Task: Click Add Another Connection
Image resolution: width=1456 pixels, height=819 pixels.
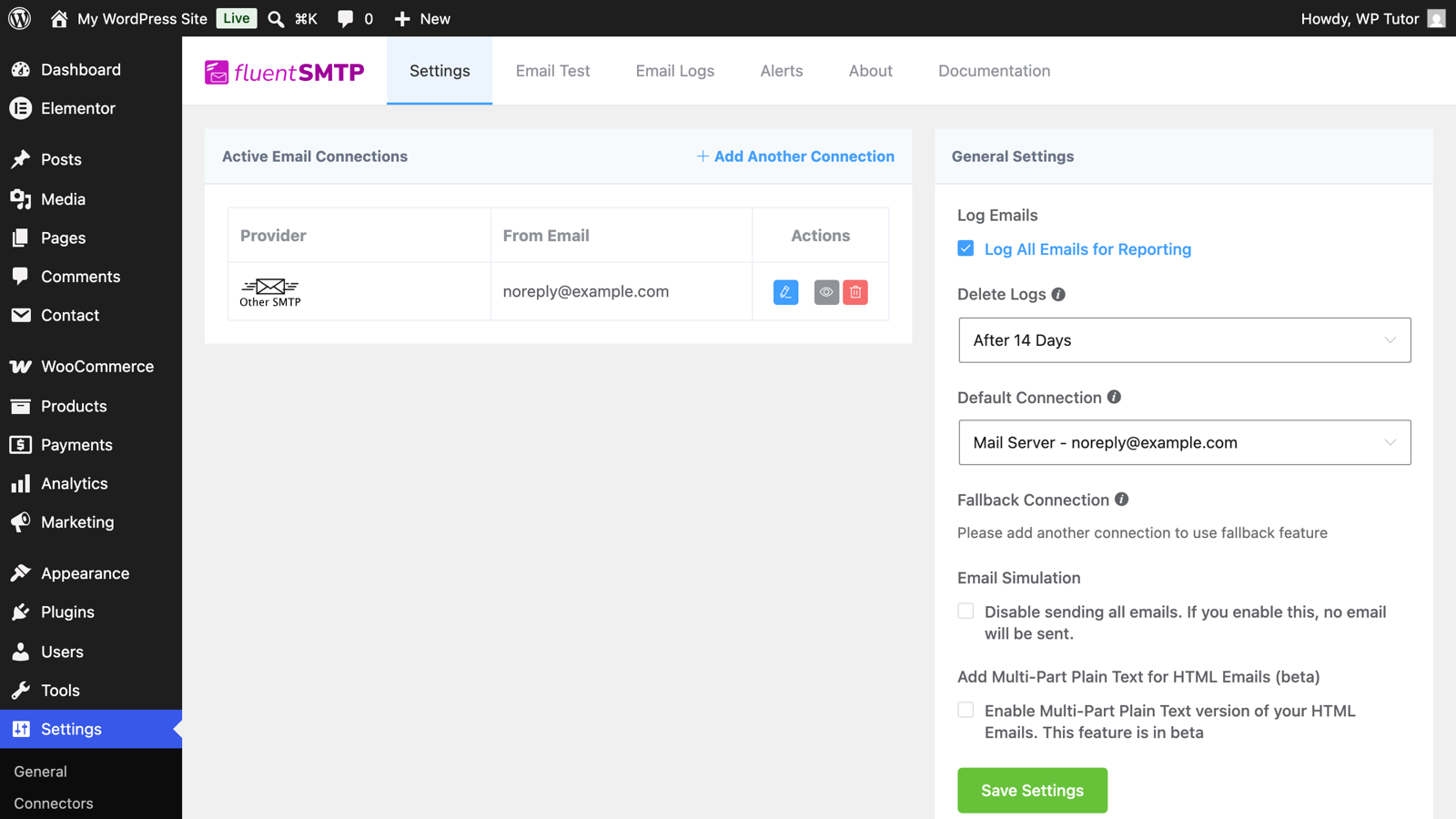Action: pos(795,157)
